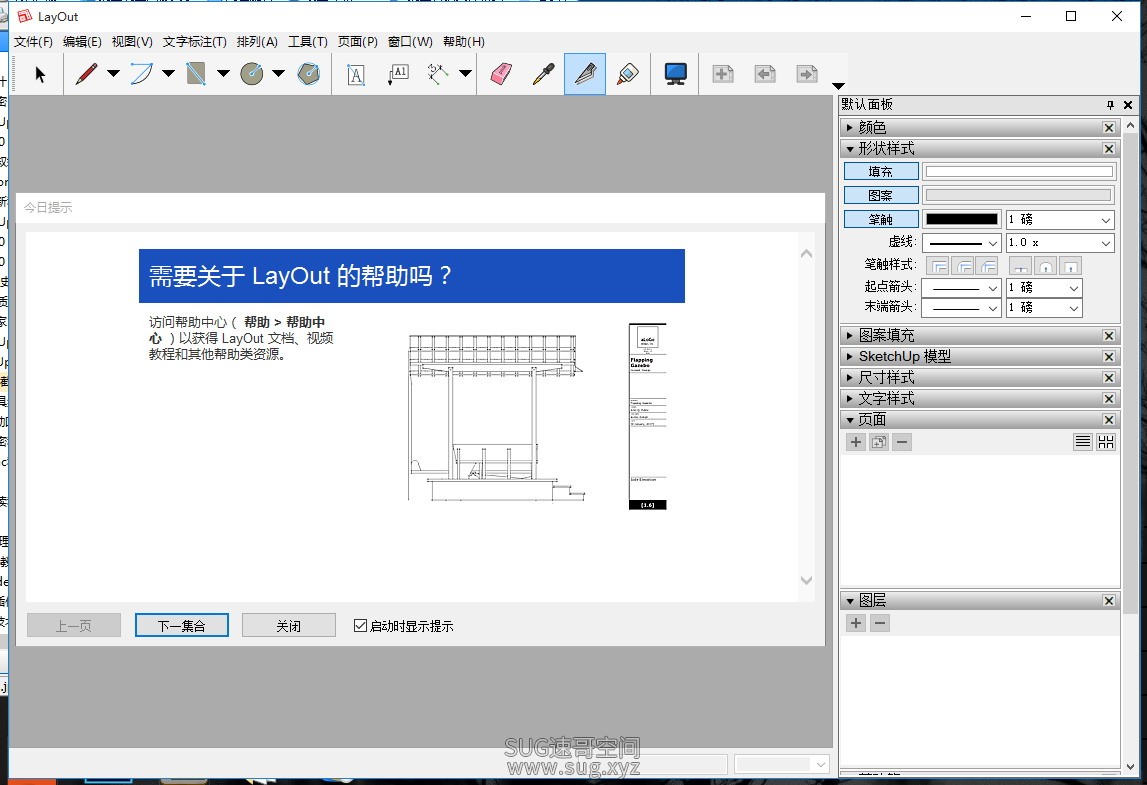The image size is (1147, 785).
Task: Add a new page in 页面 panel
Action: click(x=856, y=442)
